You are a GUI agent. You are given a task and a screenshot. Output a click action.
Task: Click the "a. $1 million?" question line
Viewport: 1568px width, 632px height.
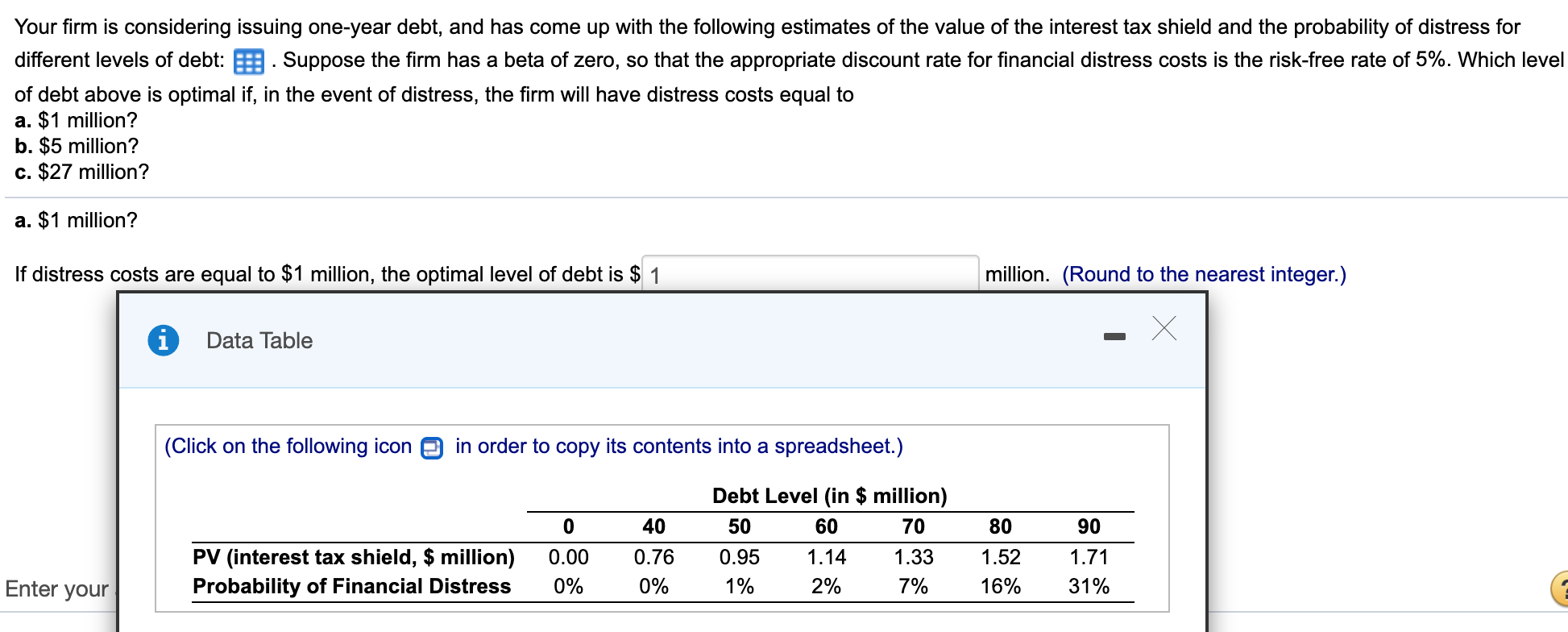click(76, 120)
